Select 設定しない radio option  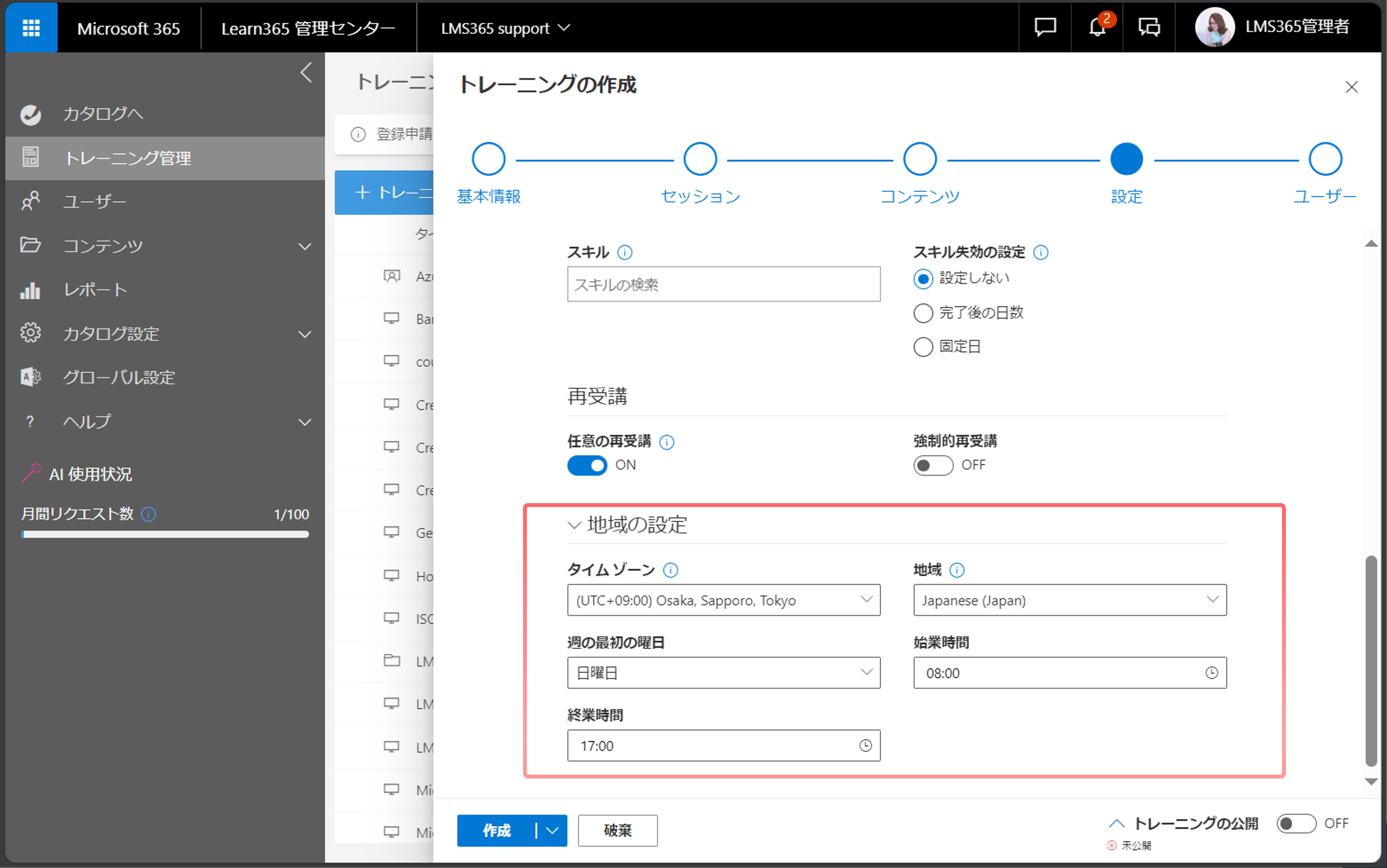point(923,280)
